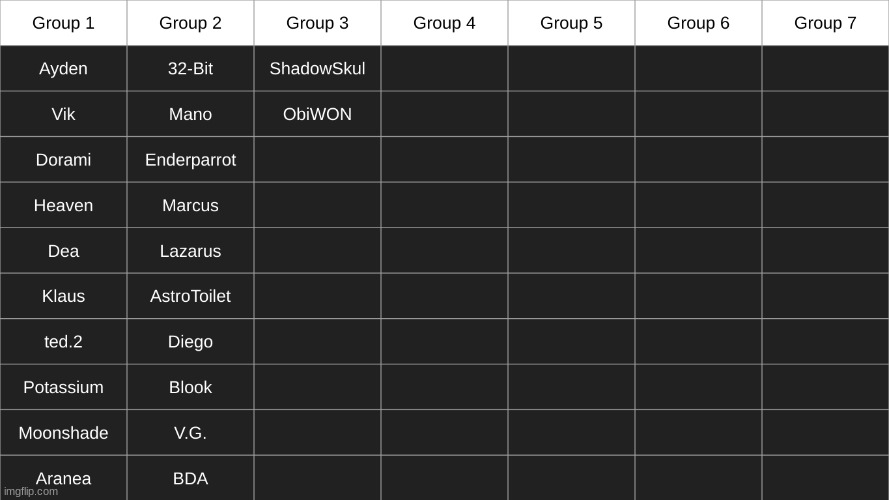Click the Heaven cell

63,205
